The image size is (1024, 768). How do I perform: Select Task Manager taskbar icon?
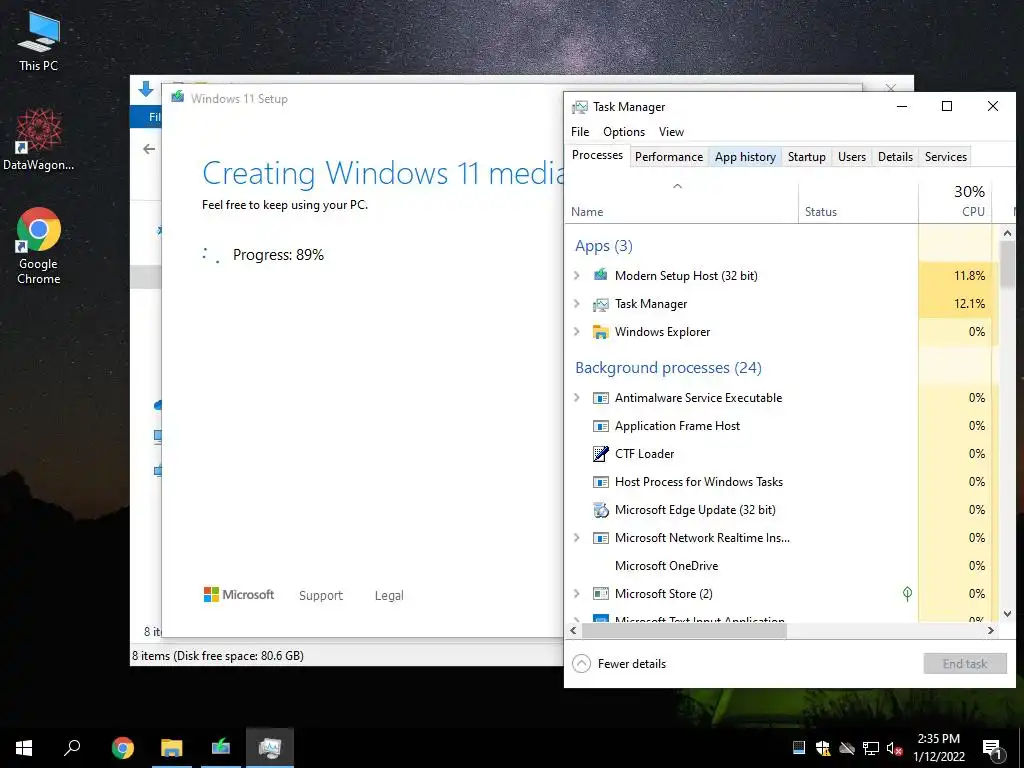(x=270, y=748)
